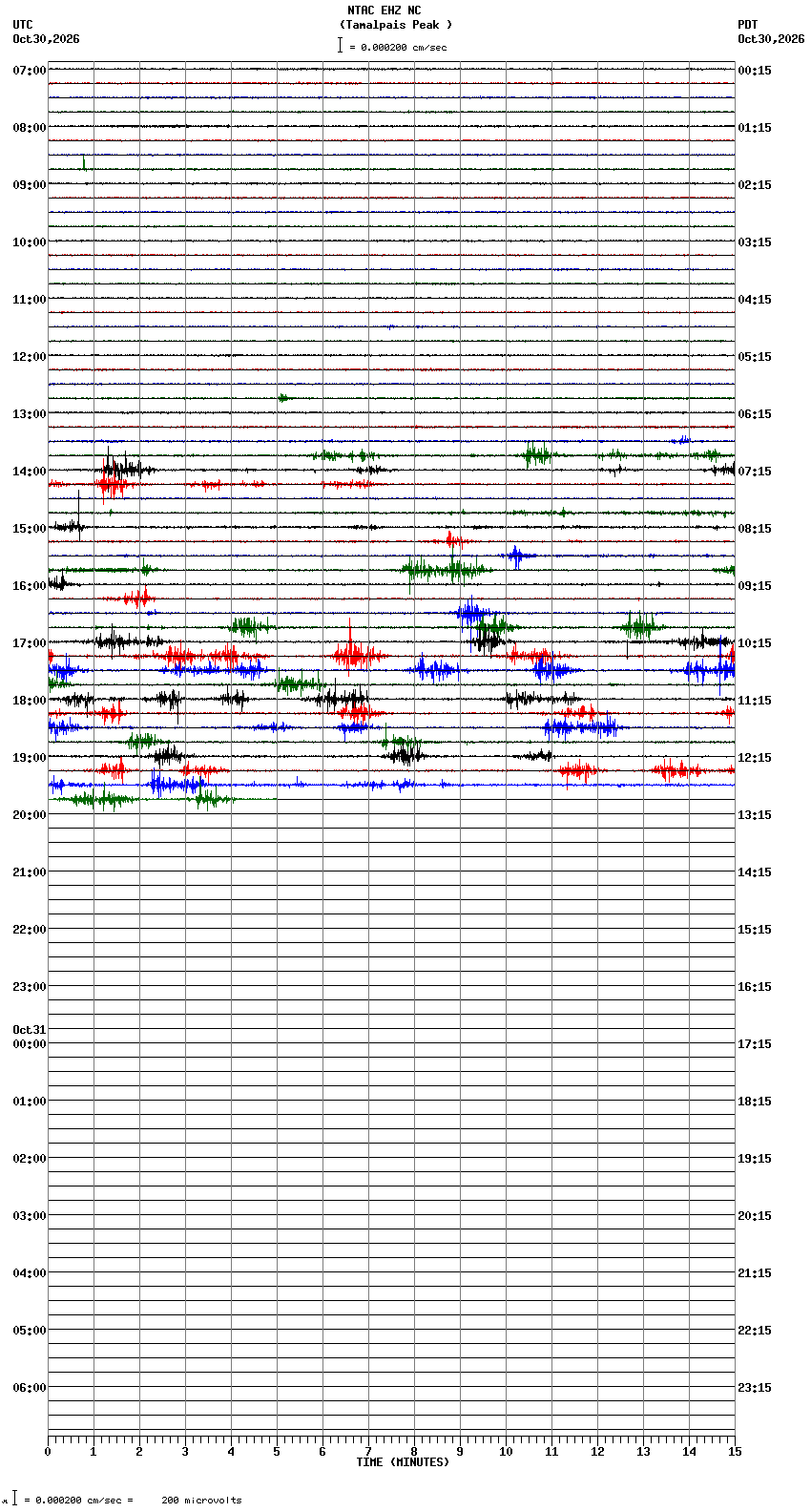Click the 23:15 PDT time label
Viewport: 811px width, 1512px height.
[x=755, y=1388]
